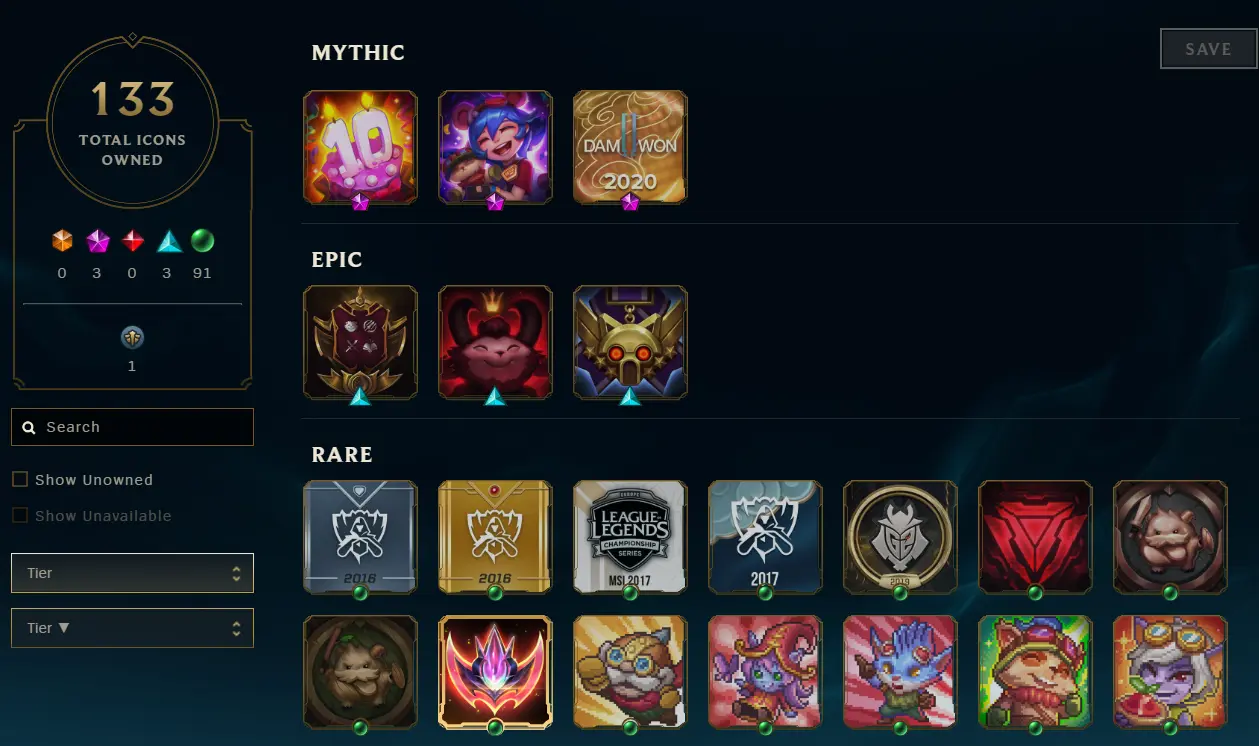
Task: Choose the red triangular emblem rare icon
Action: pos(1035,537)
